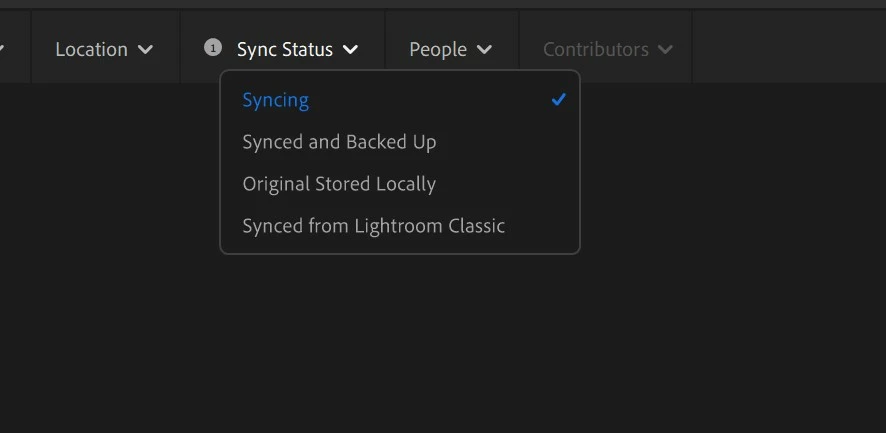Enable the Synced and Backed Up filter

[399, 142]
